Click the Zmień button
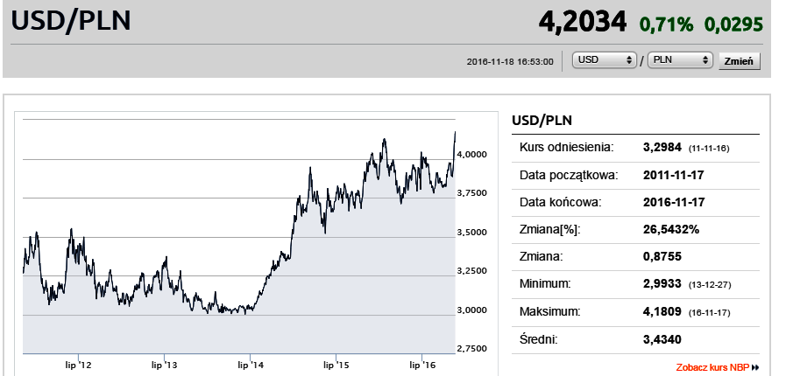The height and width of the screenshot is (376, 786). click(739, 61)
